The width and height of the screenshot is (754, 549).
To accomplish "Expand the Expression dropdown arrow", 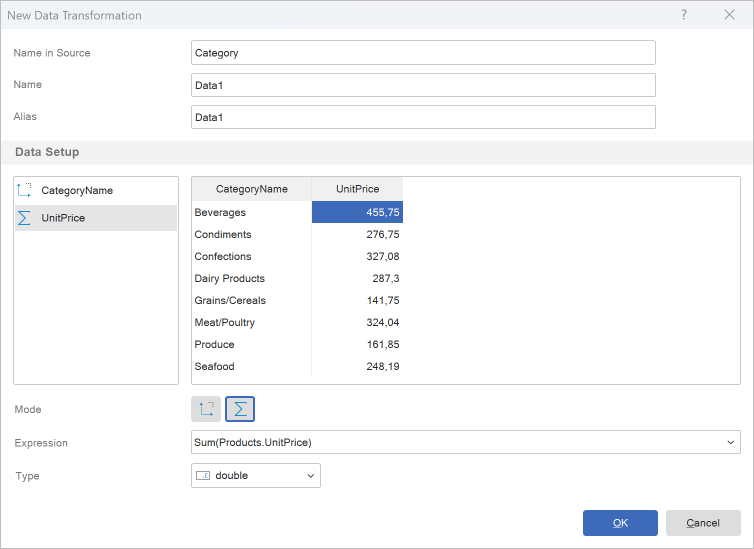I will coord(730,443).
